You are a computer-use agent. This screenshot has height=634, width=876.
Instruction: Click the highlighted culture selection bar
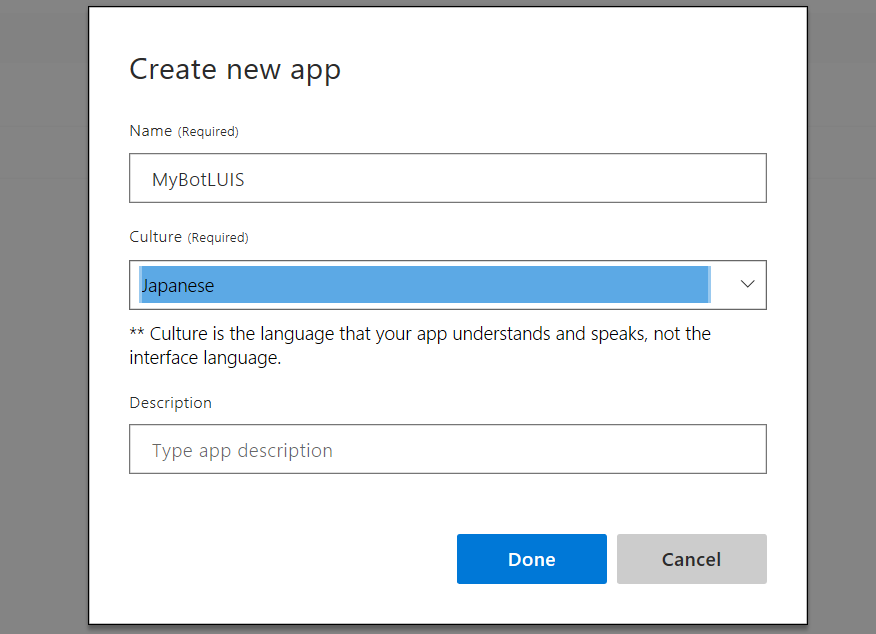click(420, 285)
